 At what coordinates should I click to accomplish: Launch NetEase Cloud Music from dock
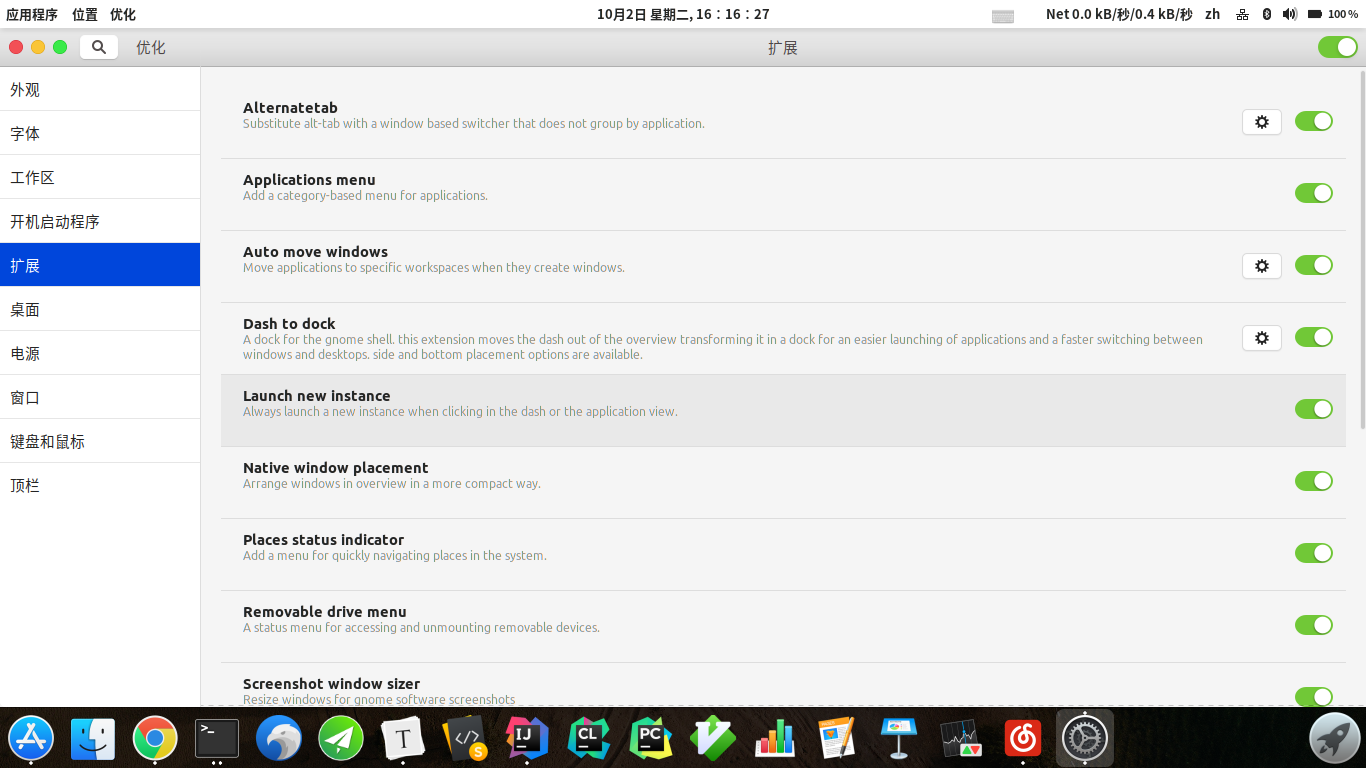pyautogui.click(x=1023, y=739)
